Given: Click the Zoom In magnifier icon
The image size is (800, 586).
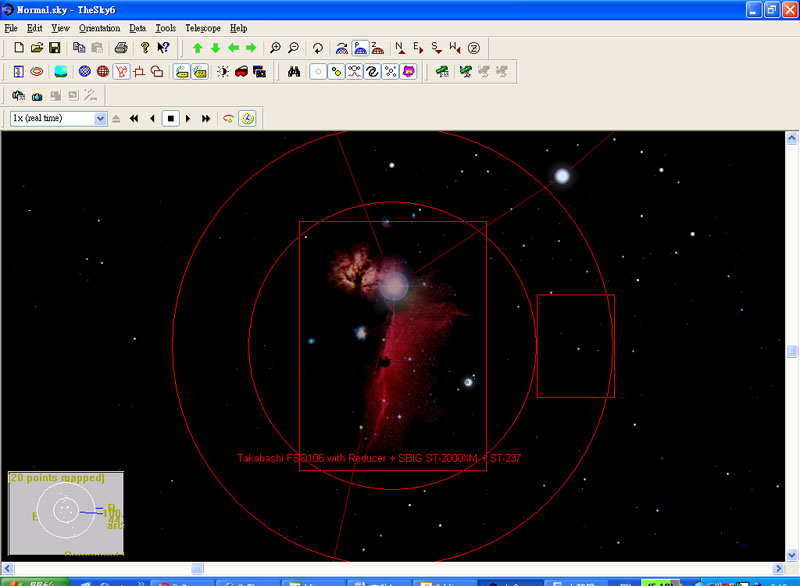Looking at the screenshot, I should 276,48.
